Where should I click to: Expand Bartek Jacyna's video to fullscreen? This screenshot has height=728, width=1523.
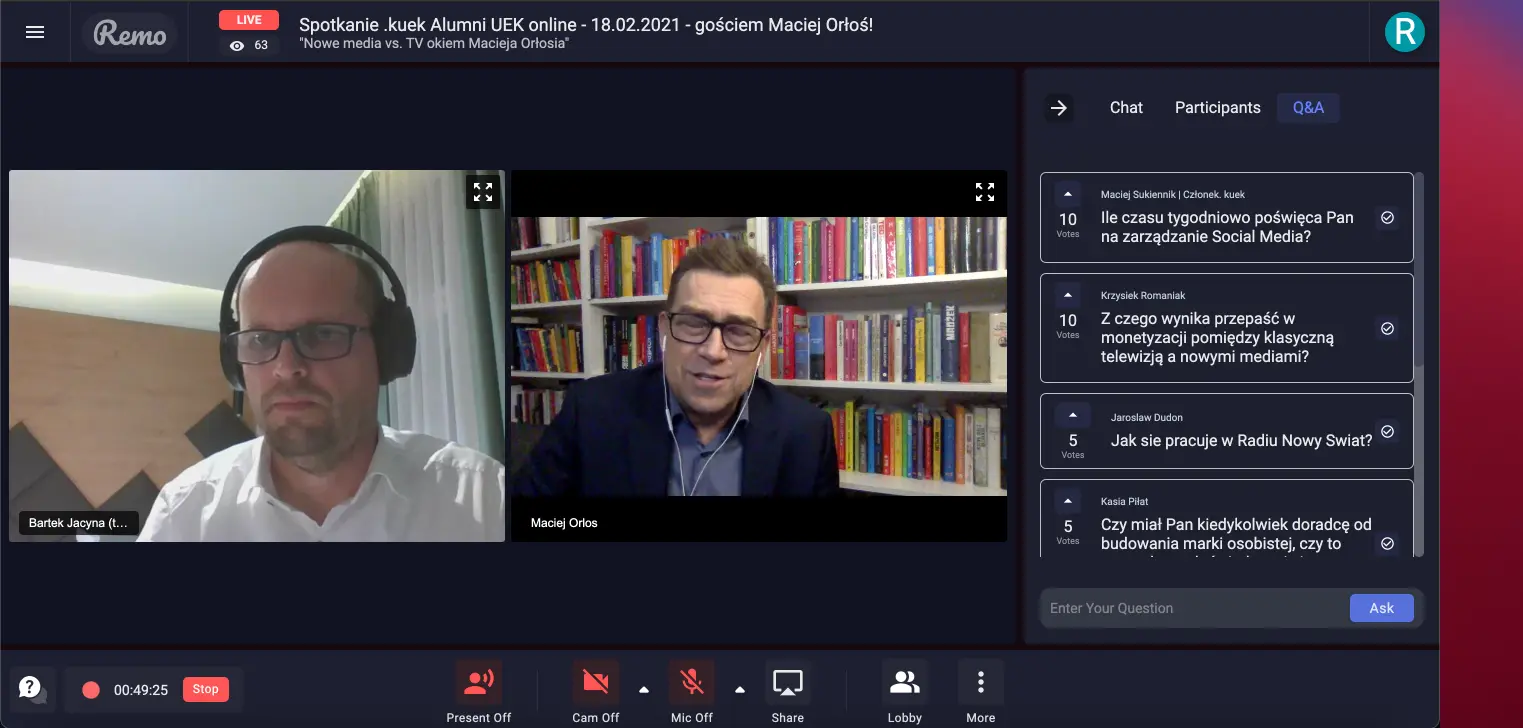point(483,192)
